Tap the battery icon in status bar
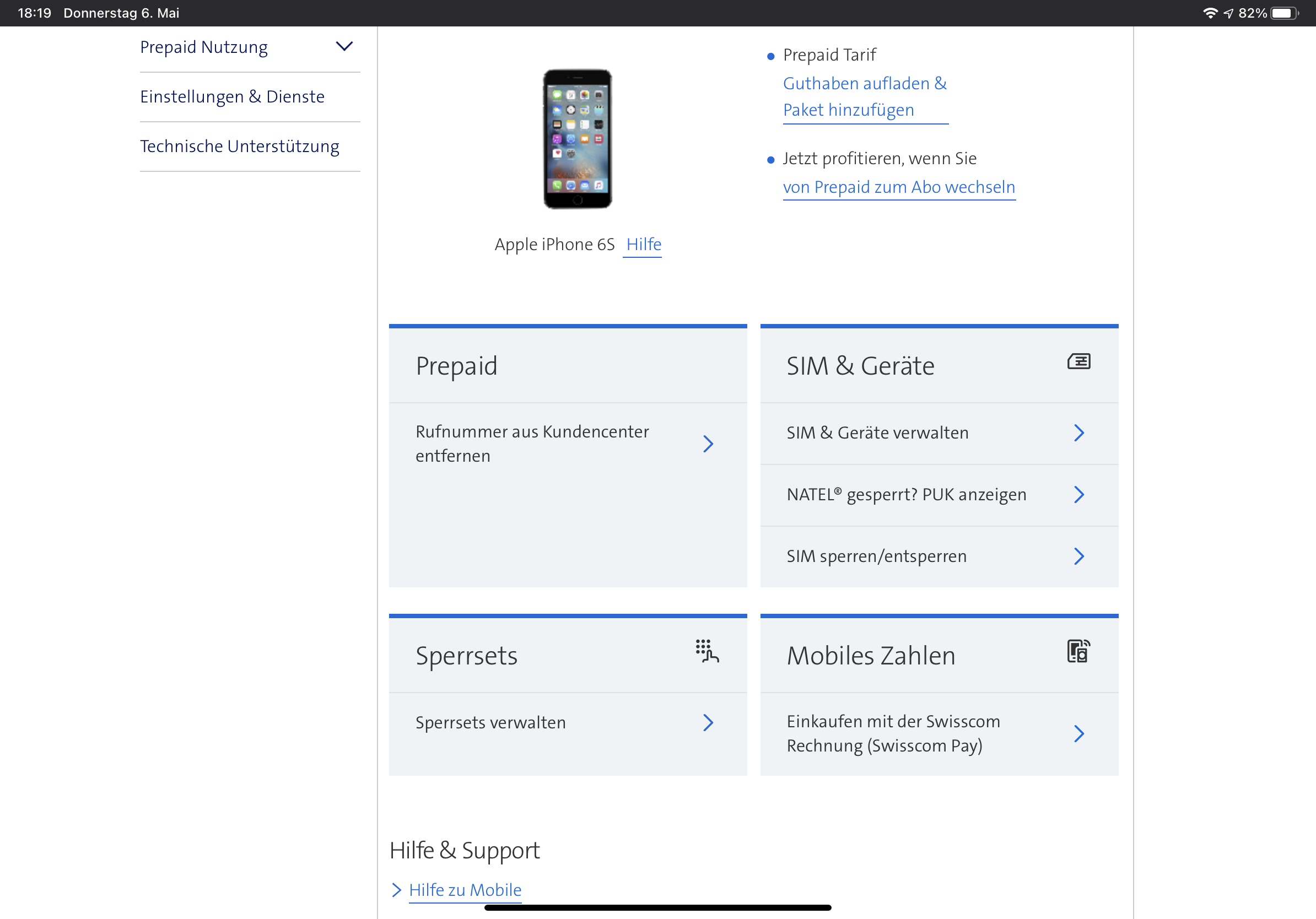The height and width of the screenshot is (919, 1316). [x=1283, y=13]
